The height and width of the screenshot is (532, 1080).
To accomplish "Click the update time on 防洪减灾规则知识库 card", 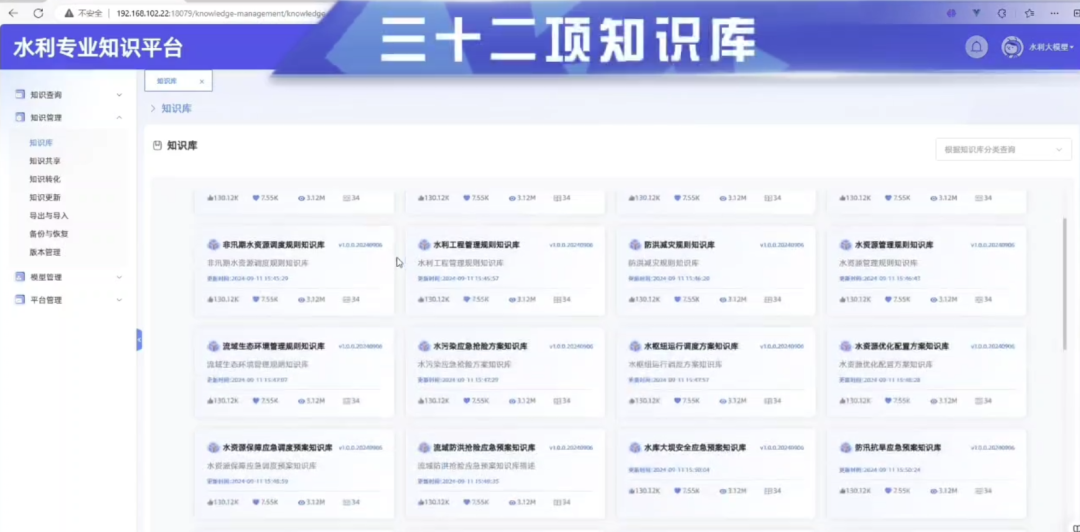I will coord(669,278).
